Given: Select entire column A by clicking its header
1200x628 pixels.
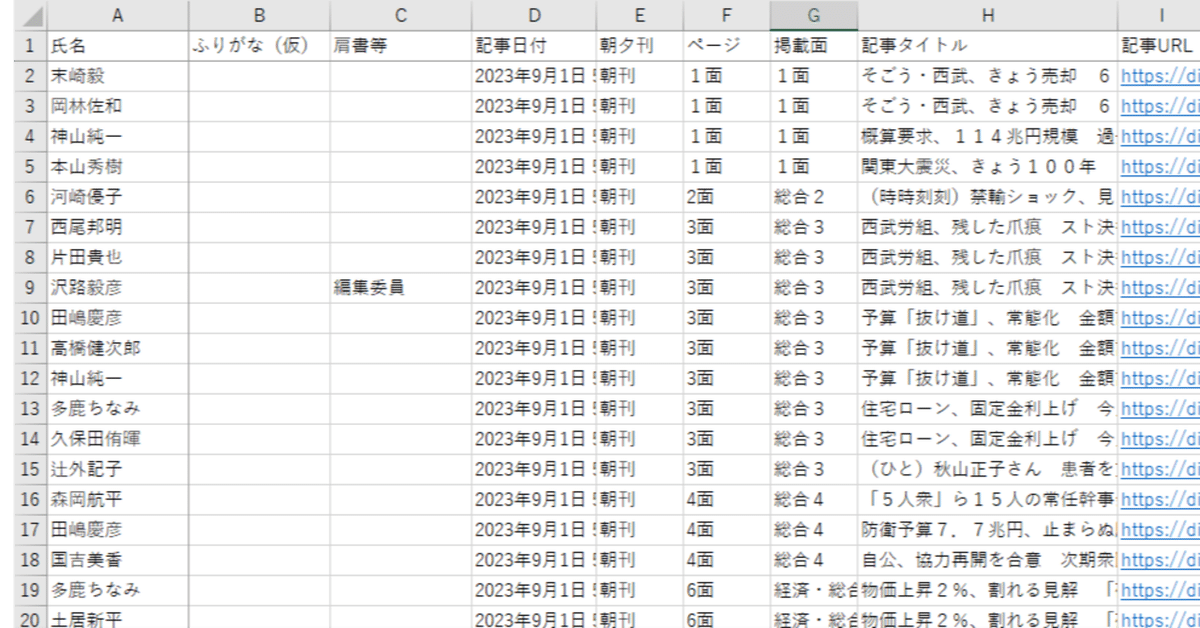Looking at the screenshot, I should point(117,14).
